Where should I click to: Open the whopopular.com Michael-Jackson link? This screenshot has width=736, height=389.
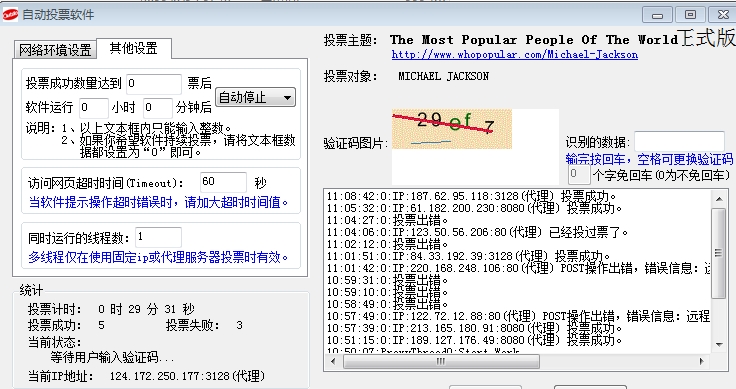click(x=514, y=54)
